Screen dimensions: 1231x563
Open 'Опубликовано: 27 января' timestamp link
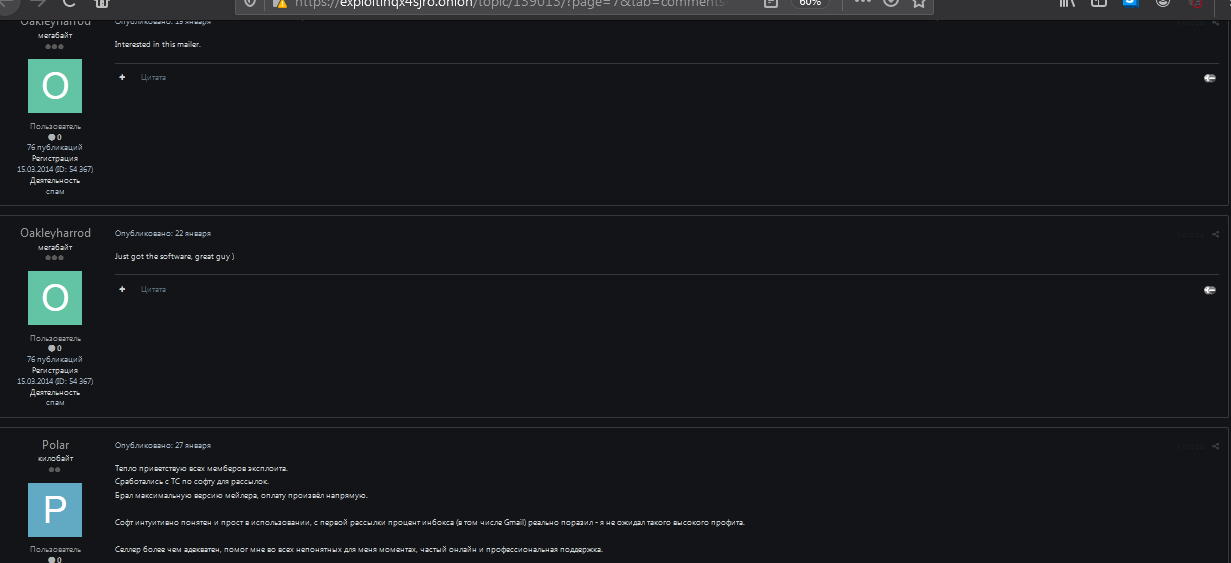point(163,445)
